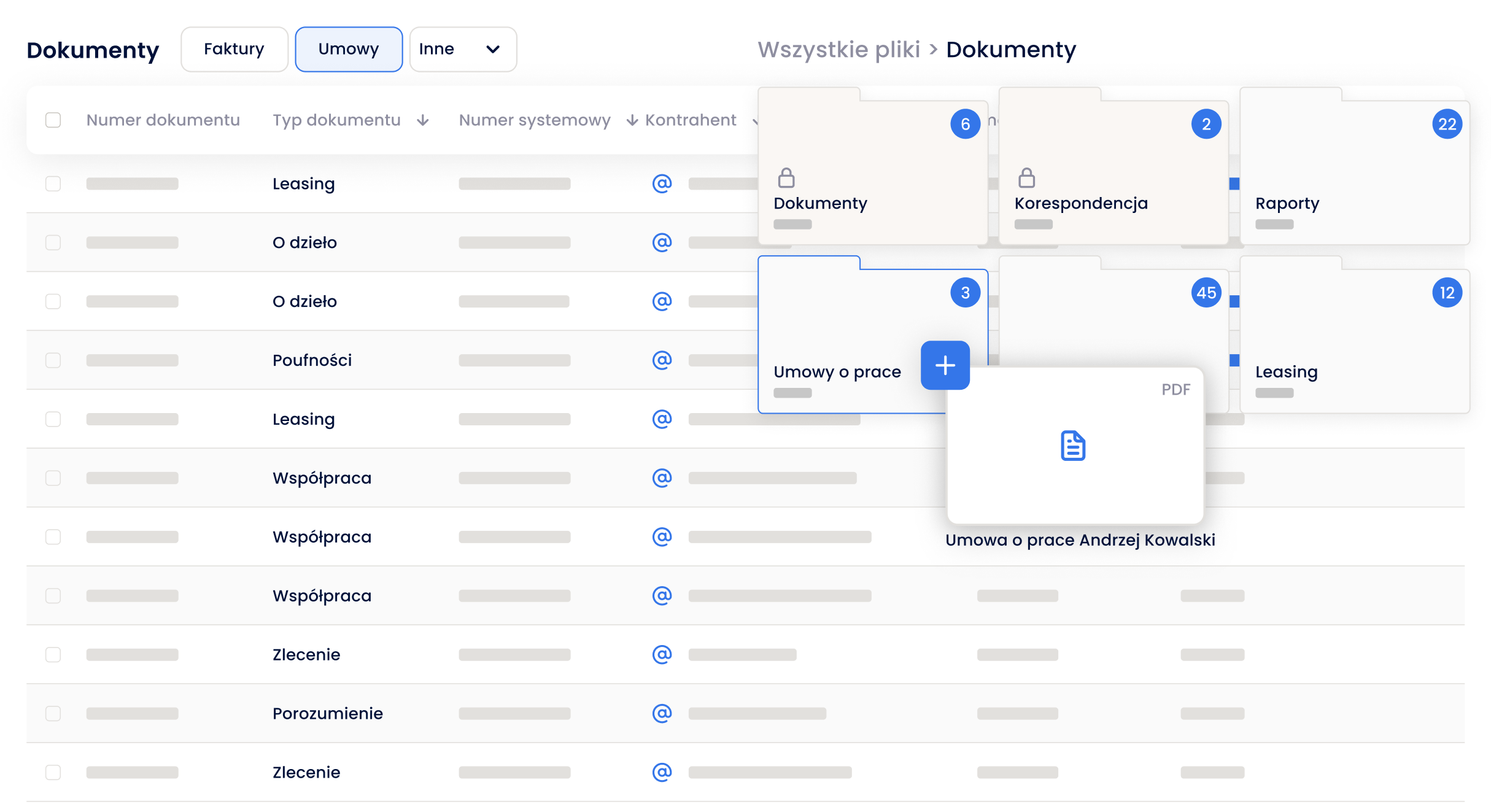
Task: Click the blue document icon in PDF card
Action: pyautogui.click(x=1073, y=446)
